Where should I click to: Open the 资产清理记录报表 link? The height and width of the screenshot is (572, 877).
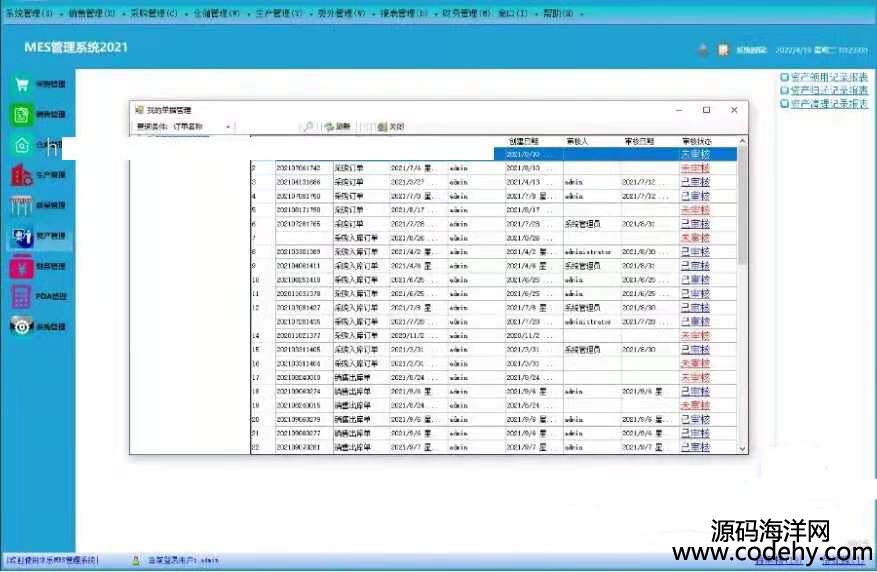(x=828, y=103)
